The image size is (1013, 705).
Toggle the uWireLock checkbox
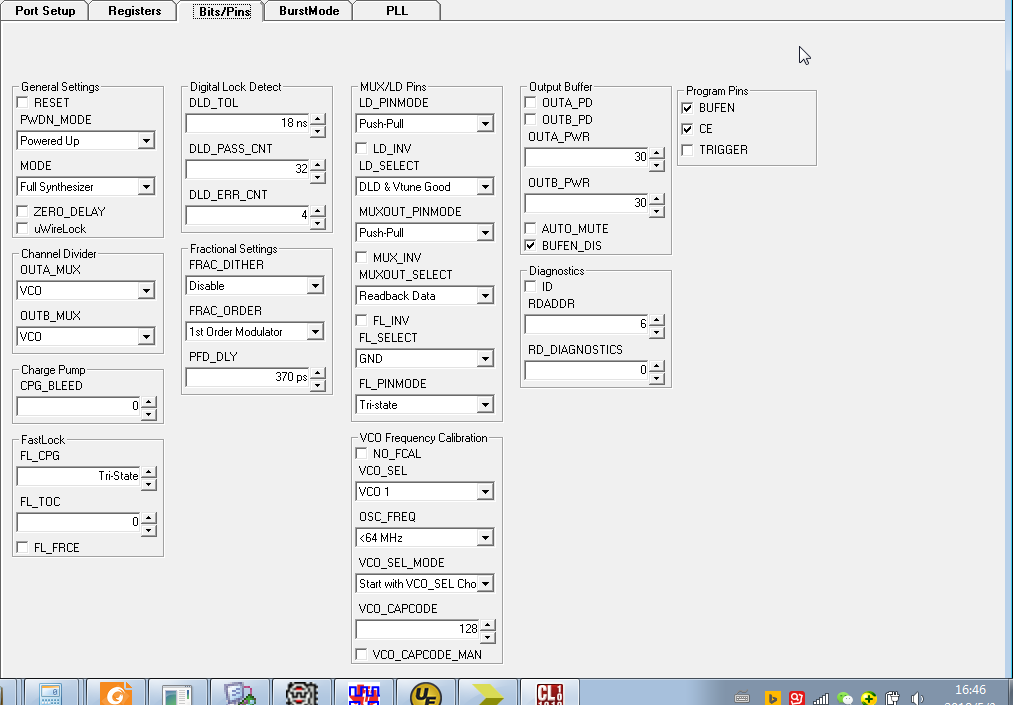coord(23,228)
